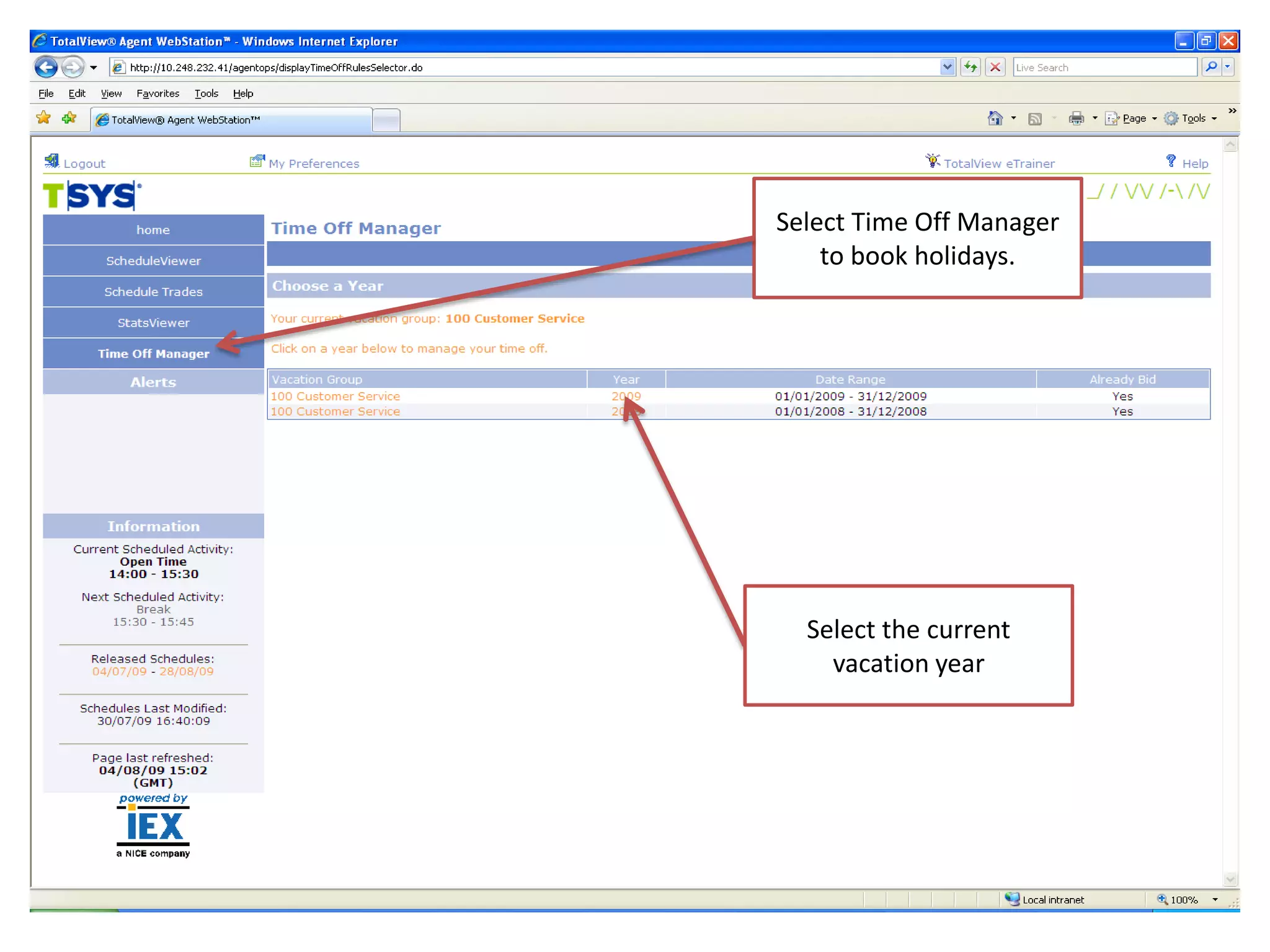Click the Live Search magnifier button
Screen dimensions: 1270x952
1211,67
